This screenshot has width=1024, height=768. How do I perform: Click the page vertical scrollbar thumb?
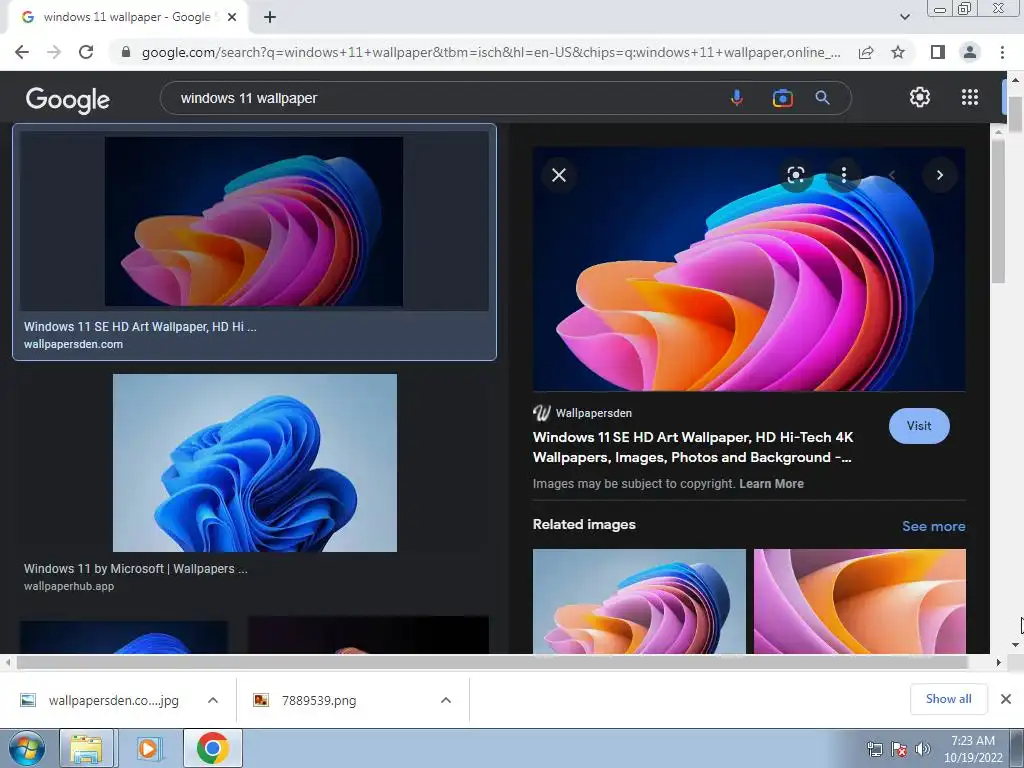(1016, 114)
